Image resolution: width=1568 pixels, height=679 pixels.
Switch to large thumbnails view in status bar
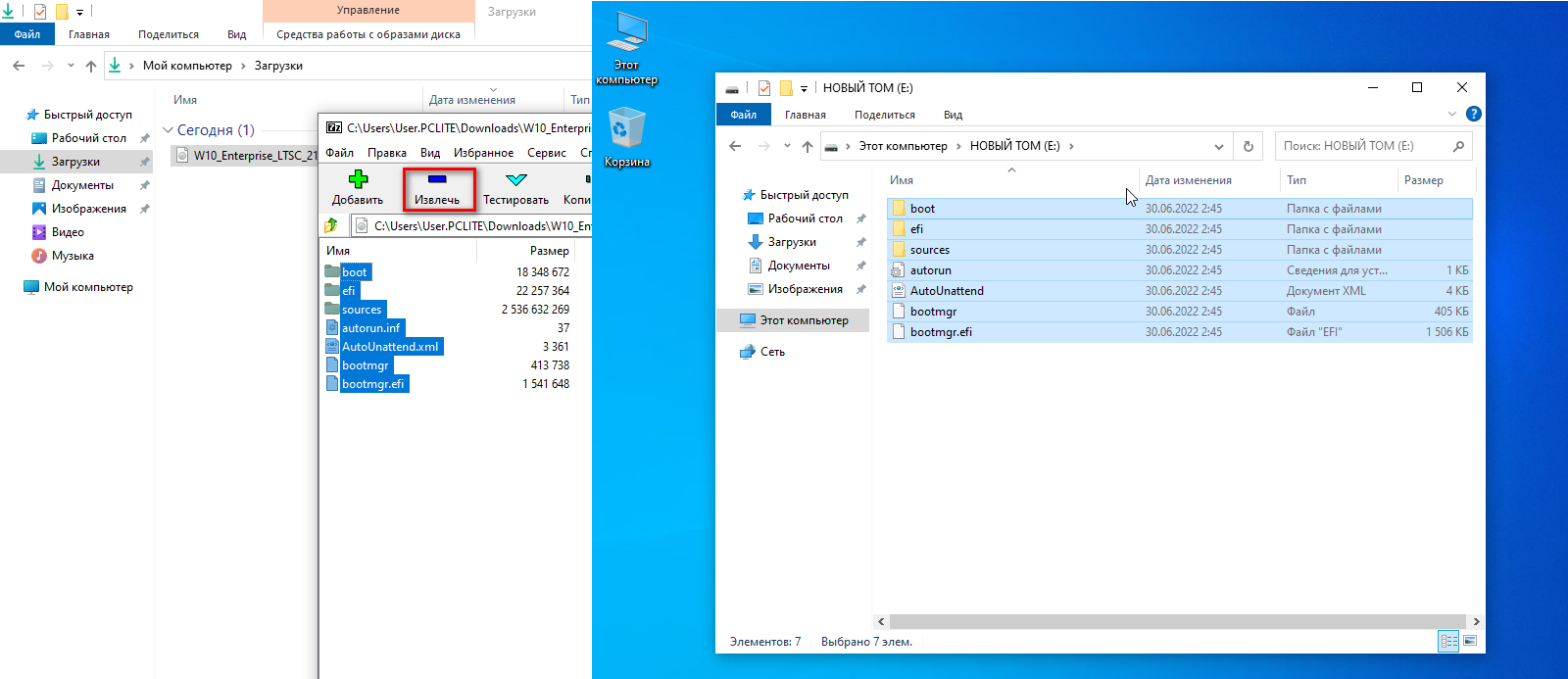(1469, 642)
